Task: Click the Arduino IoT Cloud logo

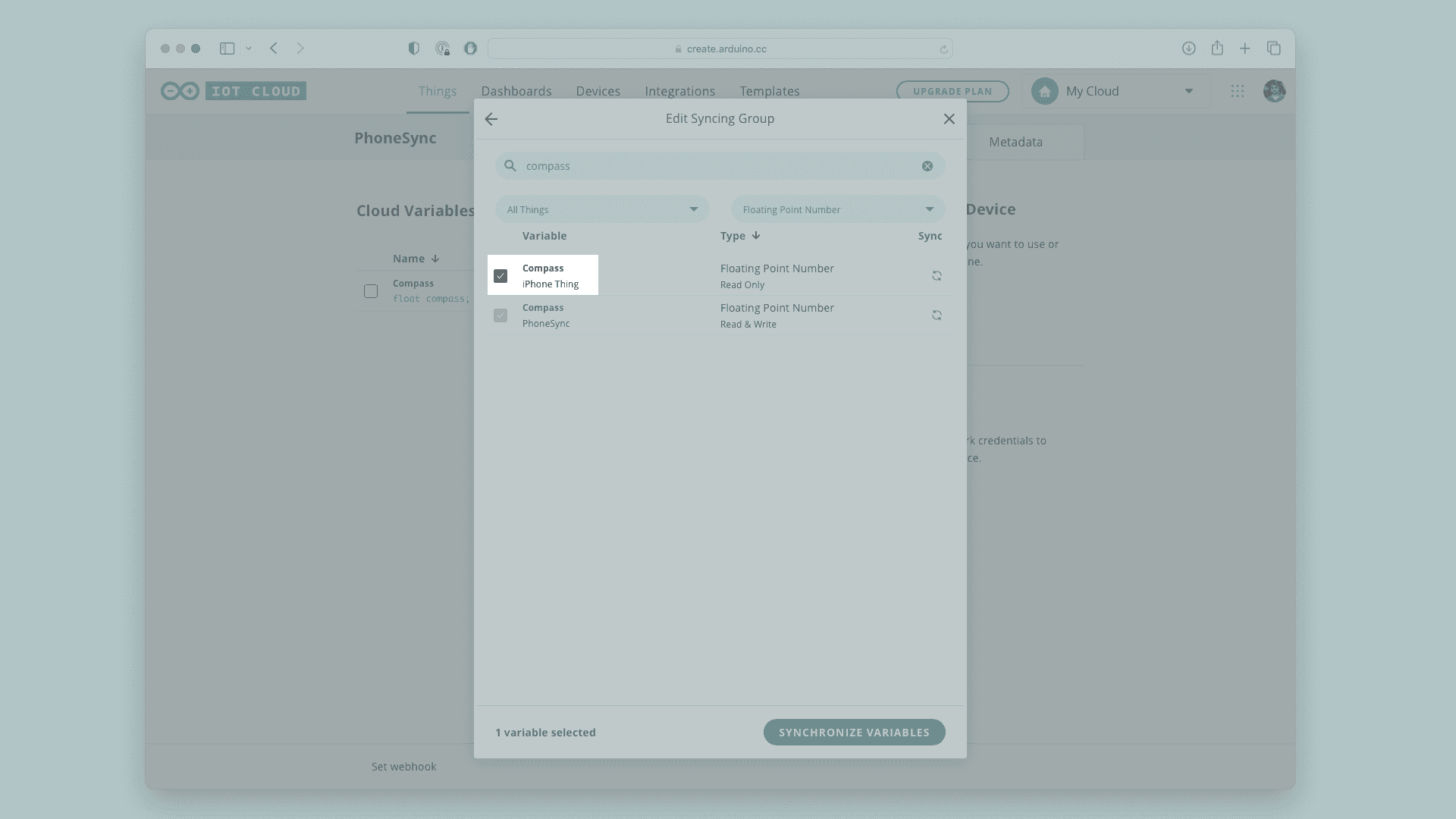Action: click(x=234, y=91)
